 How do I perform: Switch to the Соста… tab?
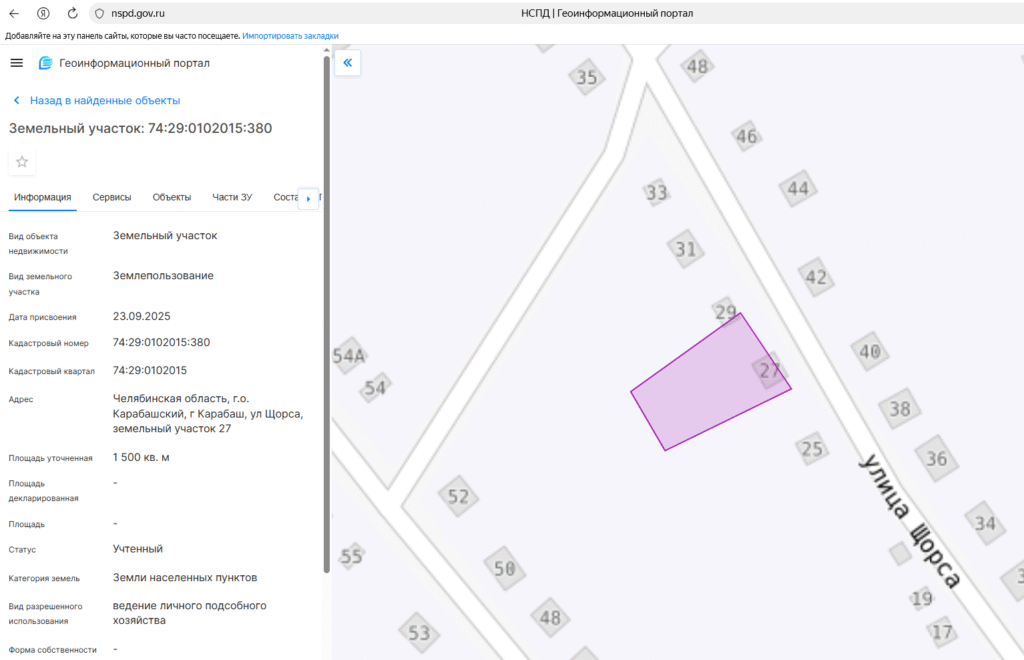coord(285,197)
